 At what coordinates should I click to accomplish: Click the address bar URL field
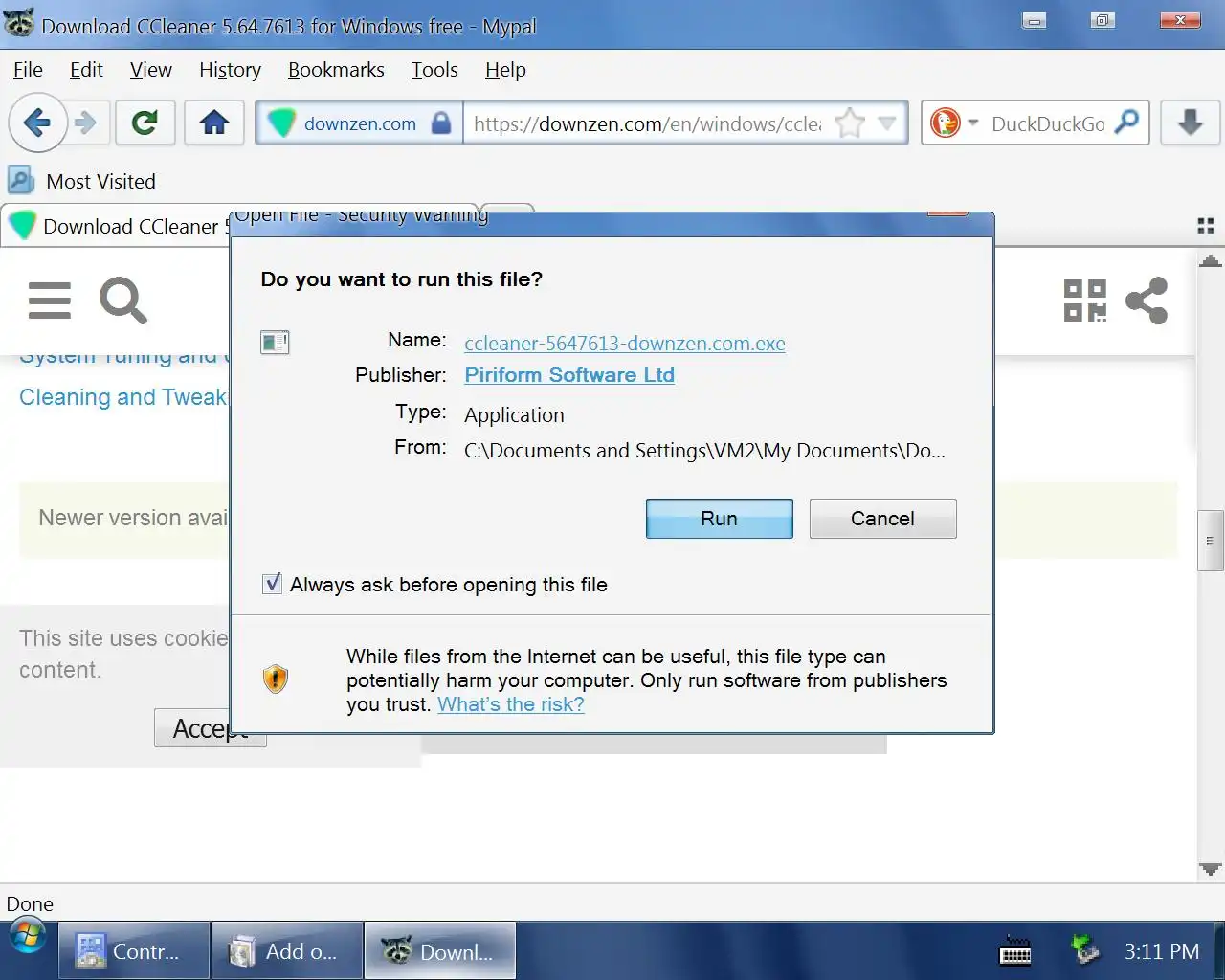click(x=648, y=123)
